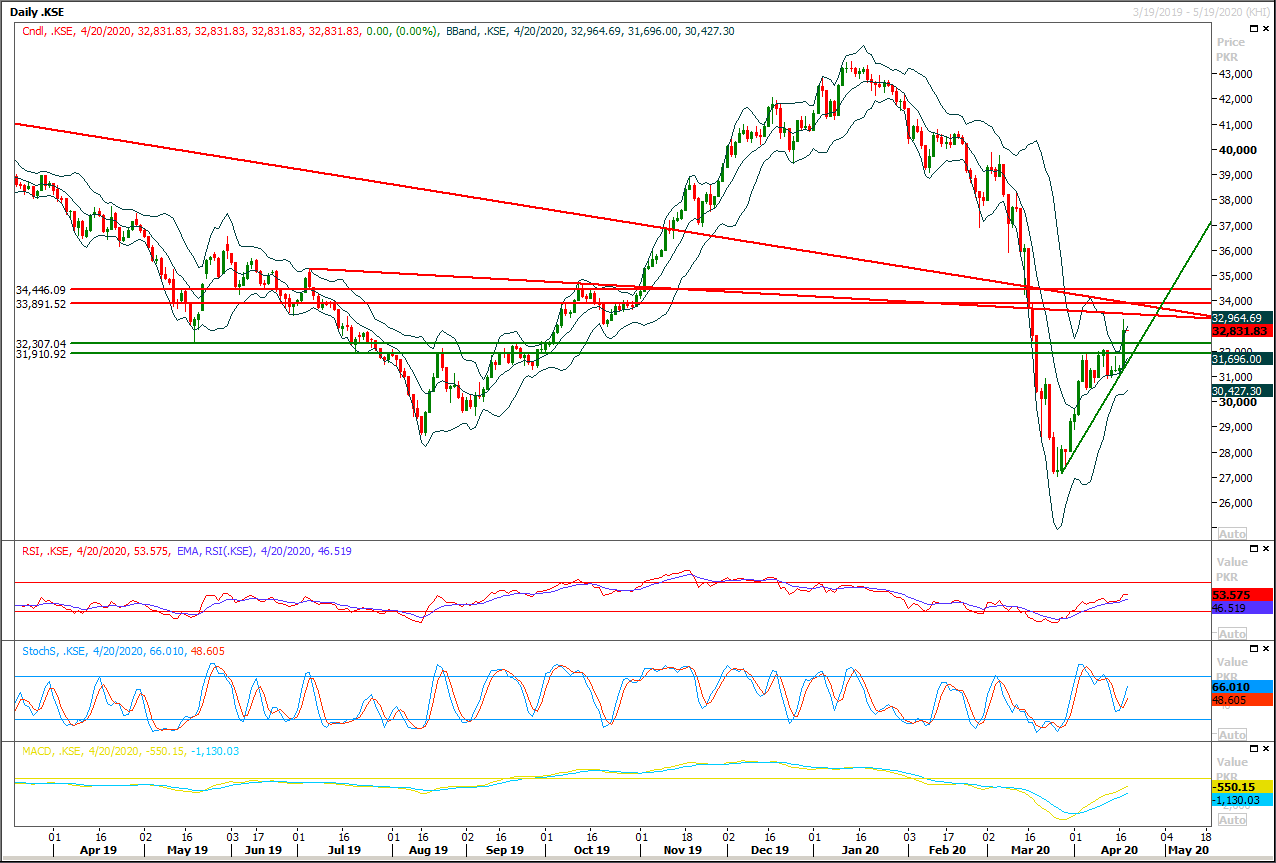Click the Daily .KSE chart title
This screenshot has height=863, width=1276.
pyautogui.click(x=39, y=11)
